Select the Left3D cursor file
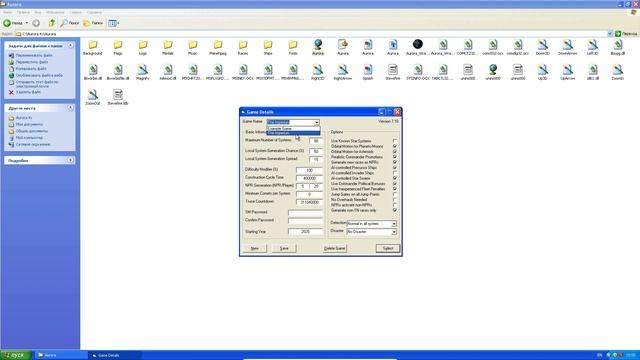640x360 pixels. click(x=593, y=47)
